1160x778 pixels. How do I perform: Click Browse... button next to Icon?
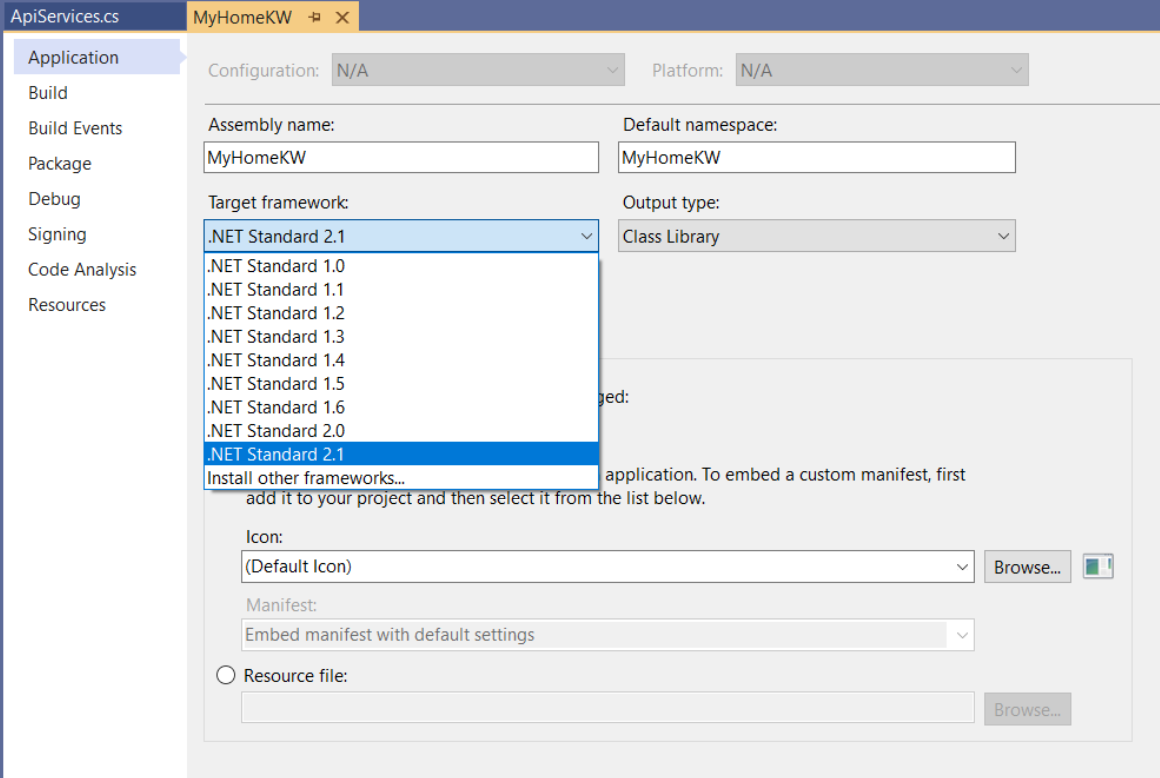(x=1027, y=567)
